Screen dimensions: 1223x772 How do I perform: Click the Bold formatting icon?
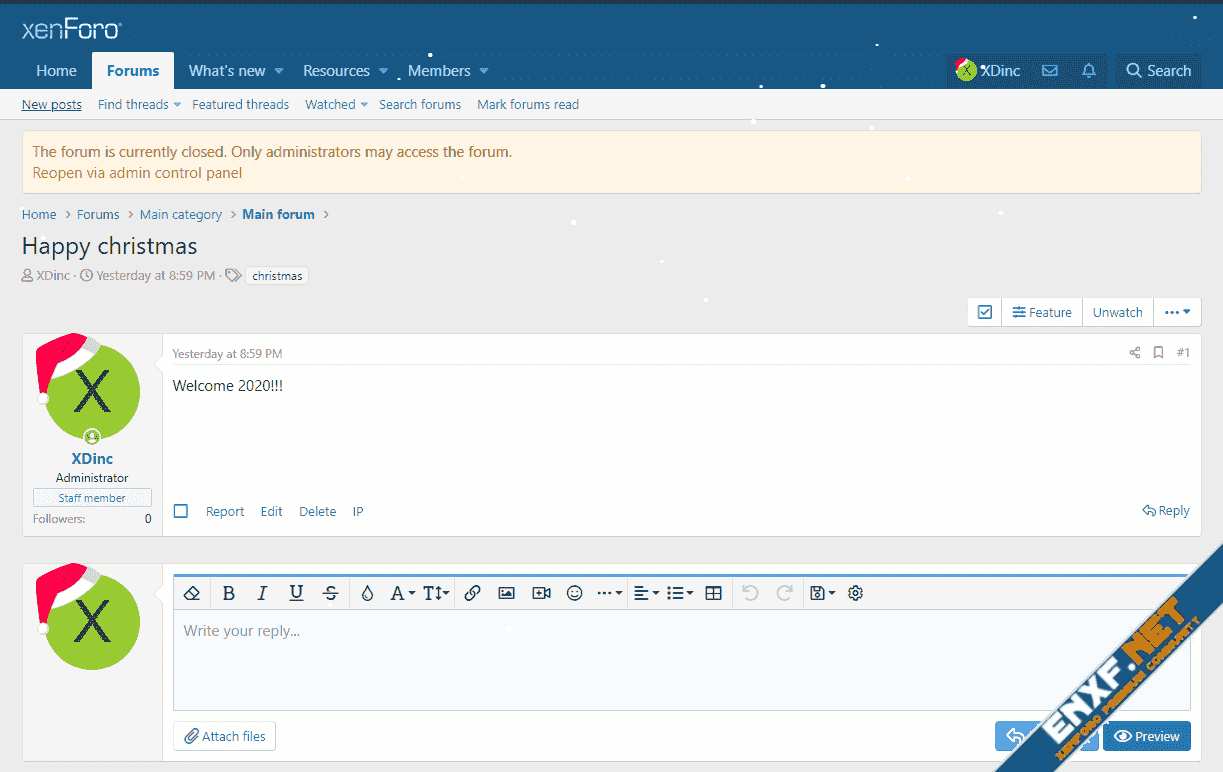(229, 593)
